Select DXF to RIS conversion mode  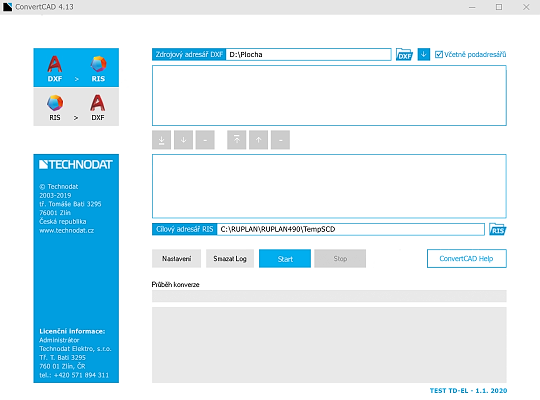point(76,68)
